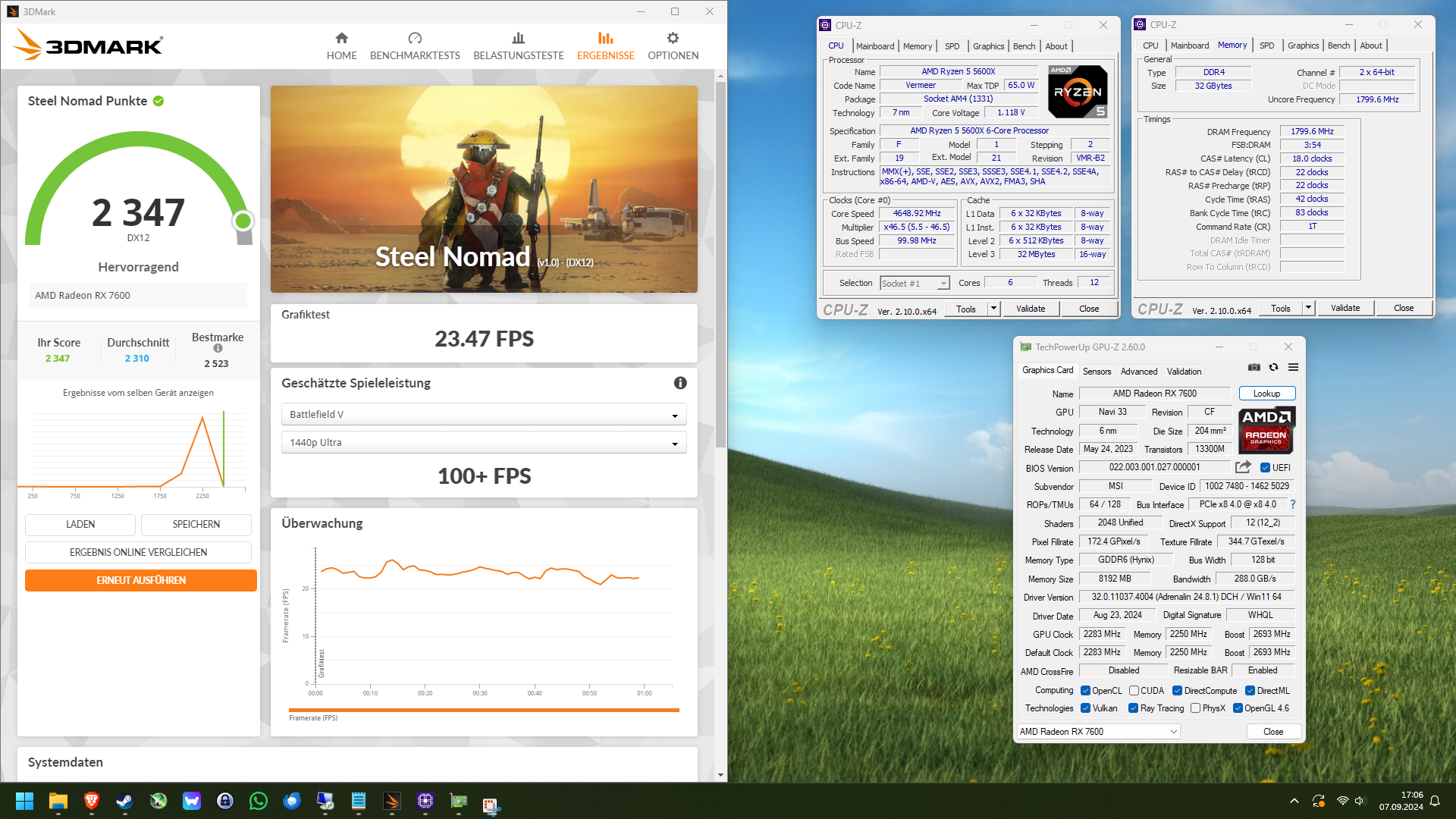Toggle the DirectML checkbox
Viewport: 1456px width, 819px height.
point(1250,690)
